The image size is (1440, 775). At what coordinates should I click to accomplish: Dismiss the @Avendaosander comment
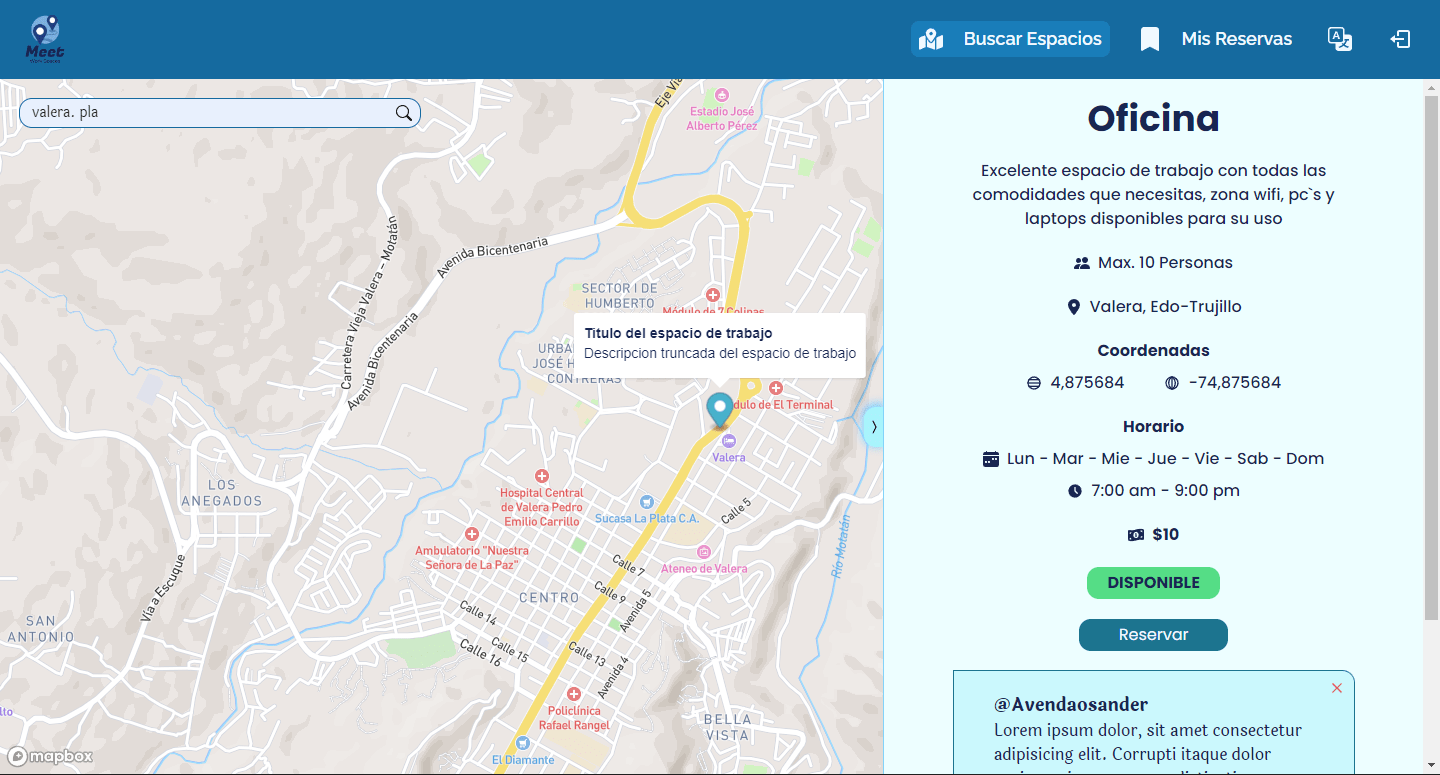(1337, 688)
